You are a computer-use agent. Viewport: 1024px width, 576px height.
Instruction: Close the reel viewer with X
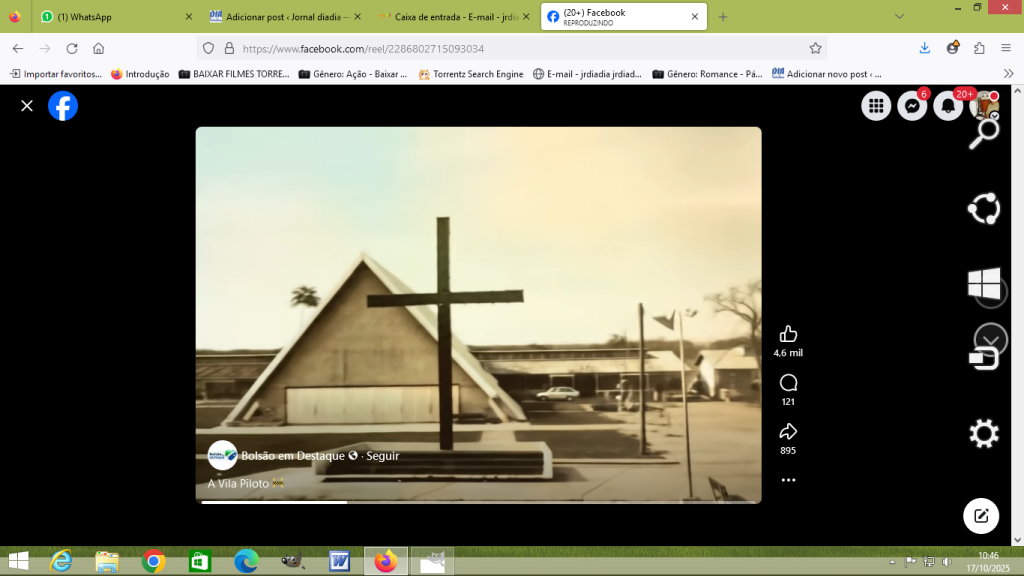pos(27,106)
